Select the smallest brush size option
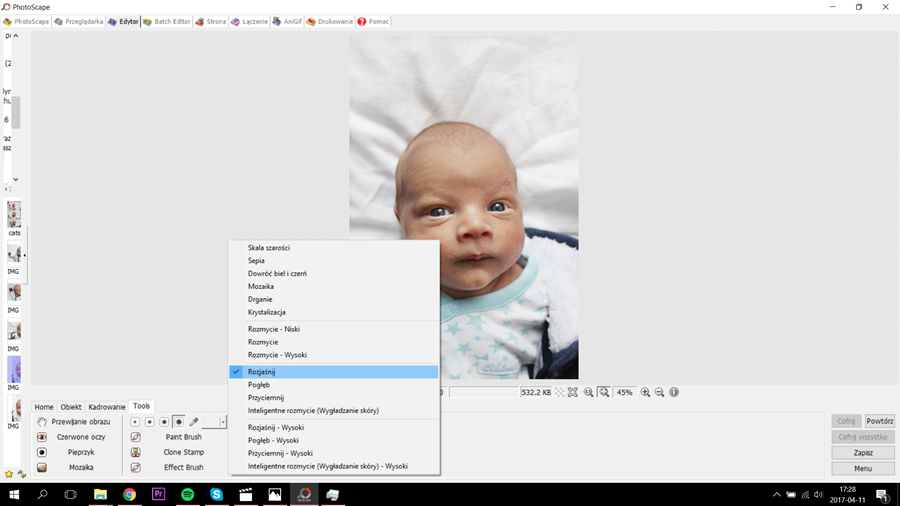Screen dimensions: 900x506 pos(135,422)
